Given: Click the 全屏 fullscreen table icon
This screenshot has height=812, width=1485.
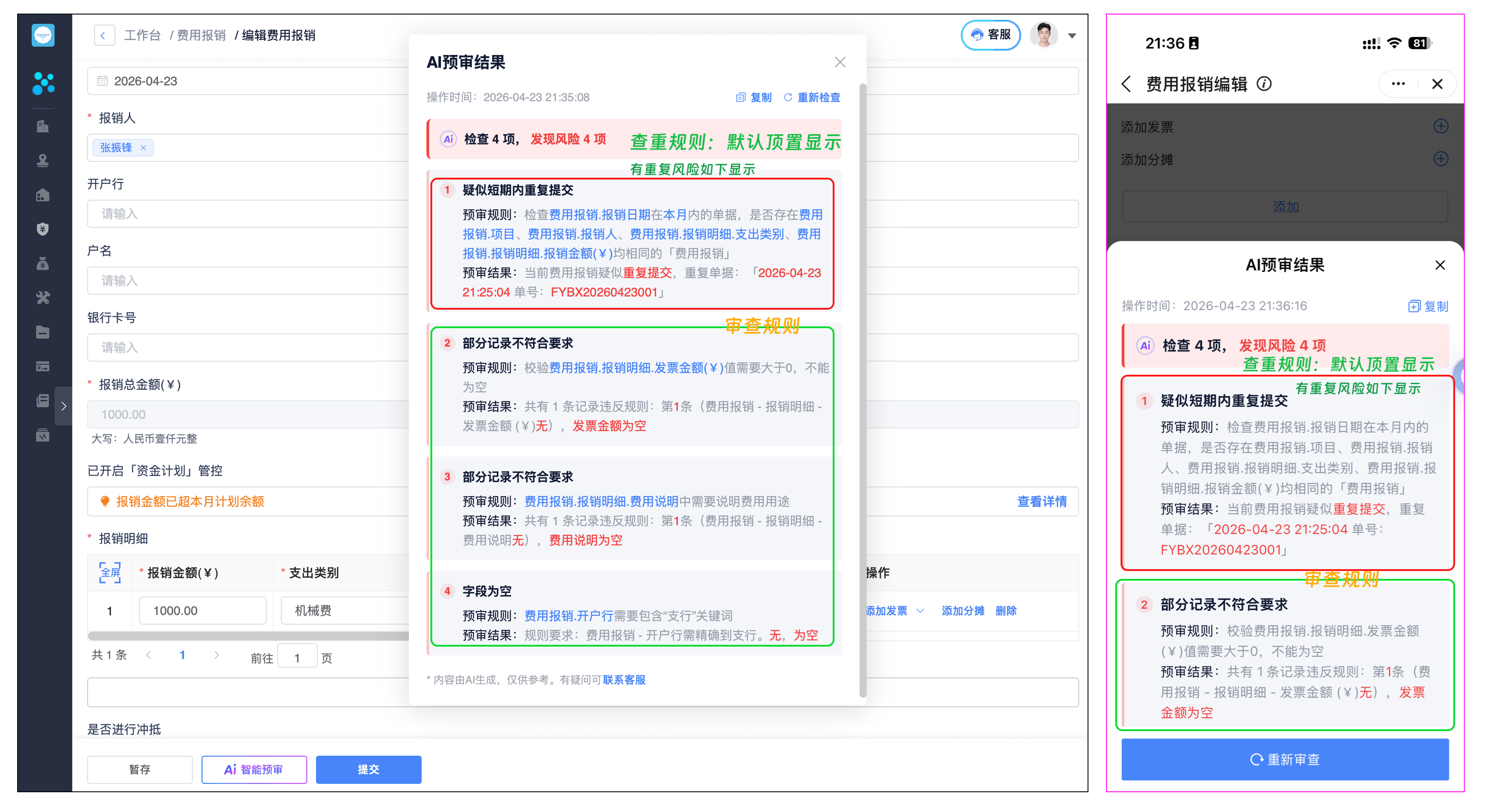Looking at the screenshot, I should (110, 572).
